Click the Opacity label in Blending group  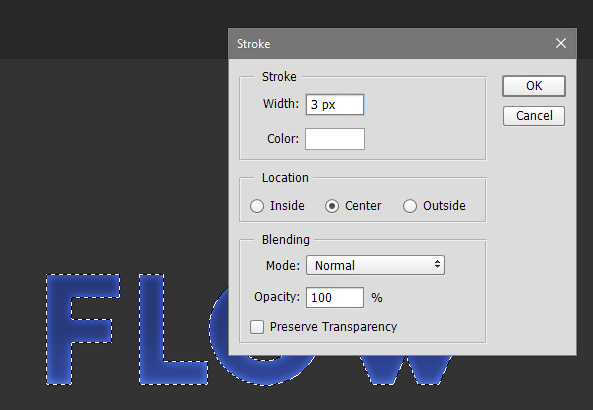click(277, 297)
